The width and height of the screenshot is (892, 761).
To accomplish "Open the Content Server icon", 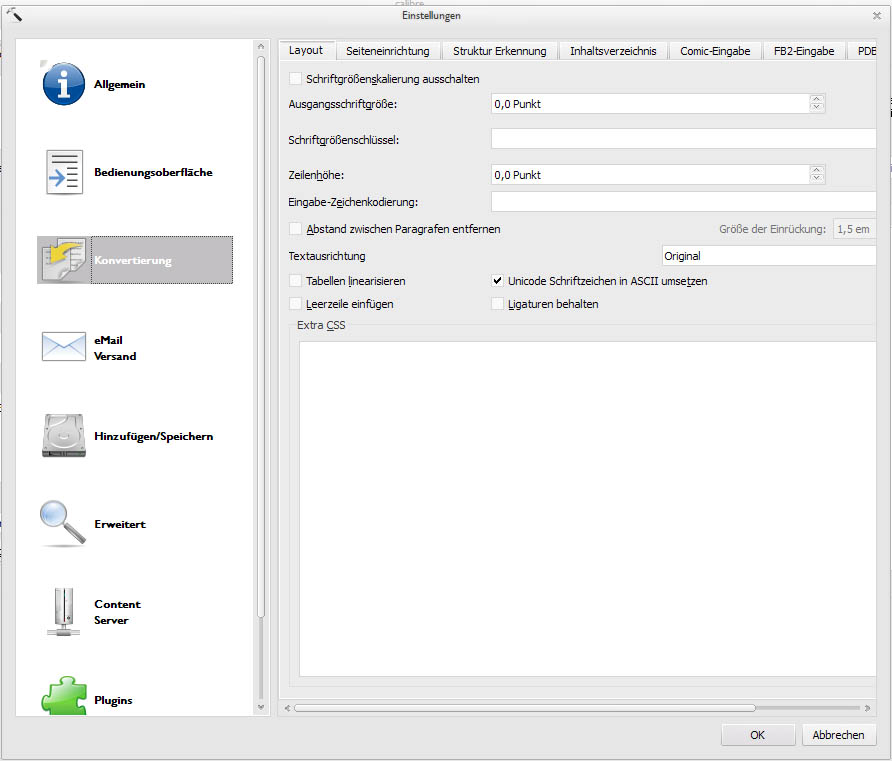I will [64, 612].
